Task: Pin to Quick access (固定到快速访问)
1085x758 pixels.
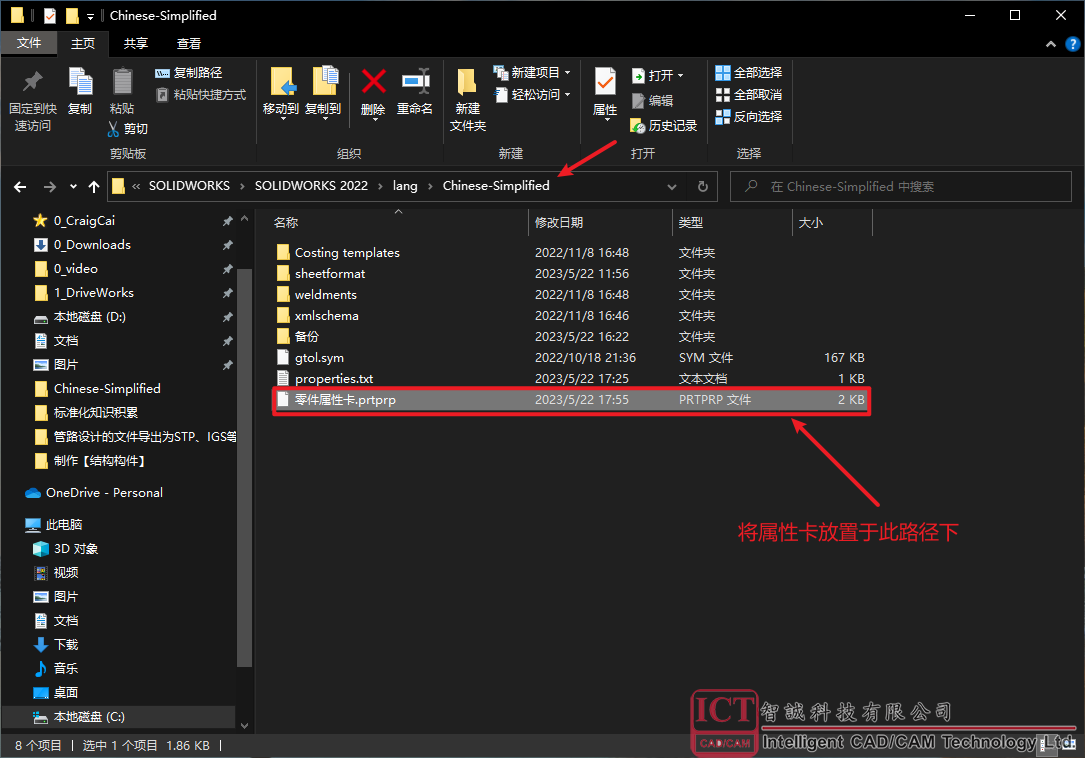Action: click(33, 100)
